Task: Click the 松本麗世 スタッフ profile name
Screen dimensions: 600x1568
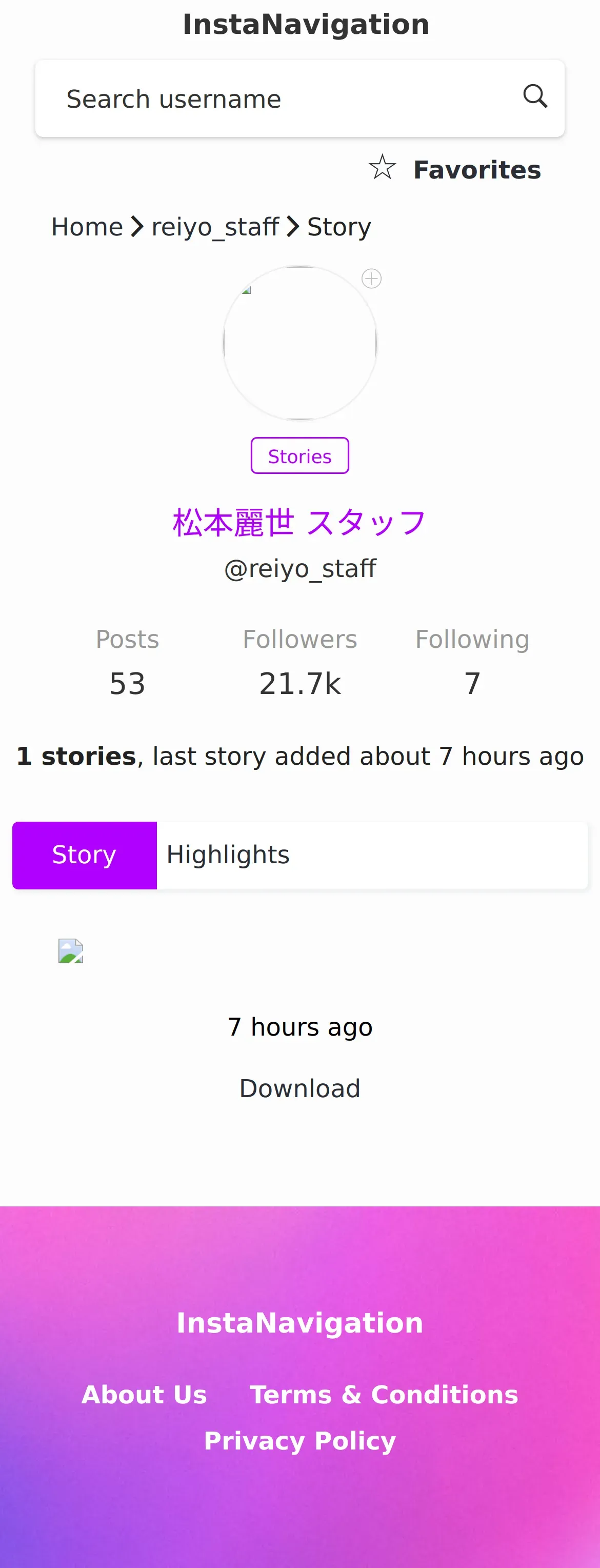Action: pos(299,523)
